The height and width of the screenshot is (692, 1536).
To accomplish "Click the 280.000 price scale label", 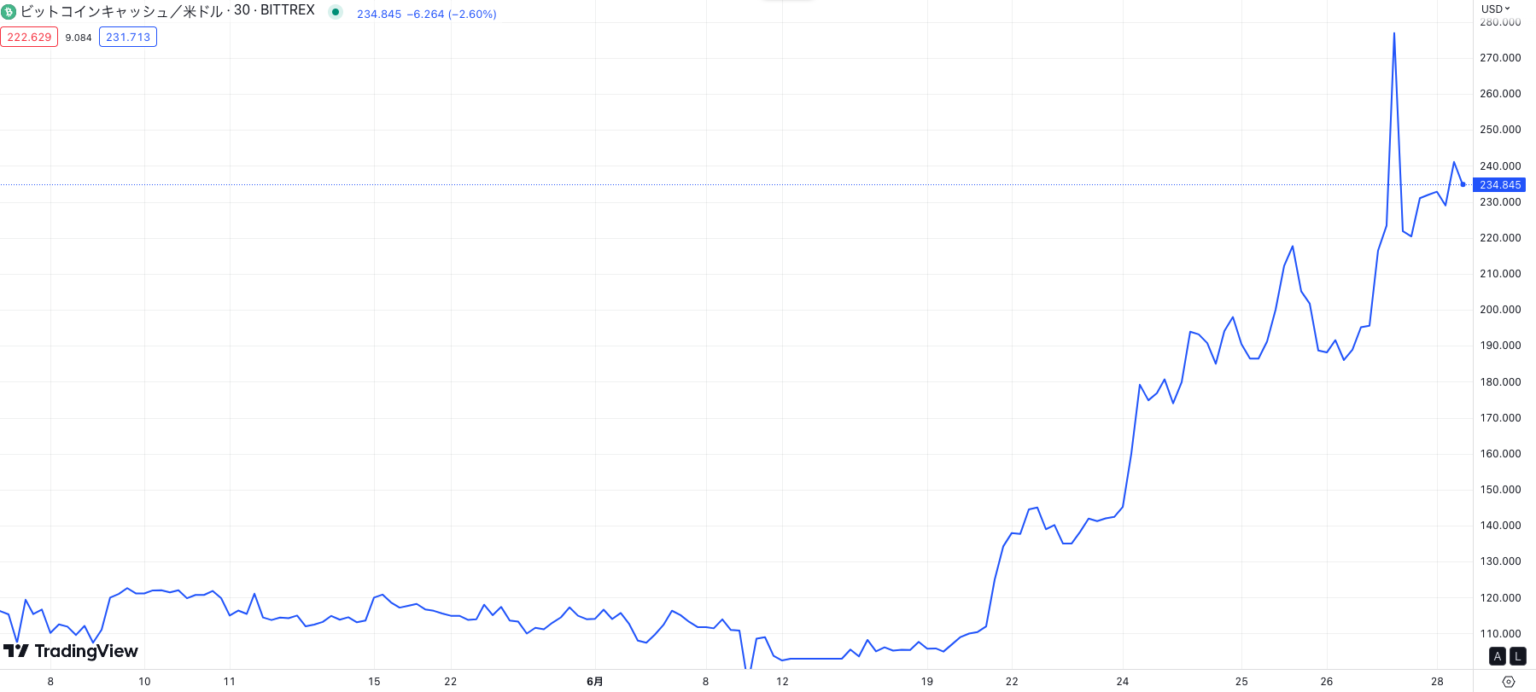I will (1499, 22).
